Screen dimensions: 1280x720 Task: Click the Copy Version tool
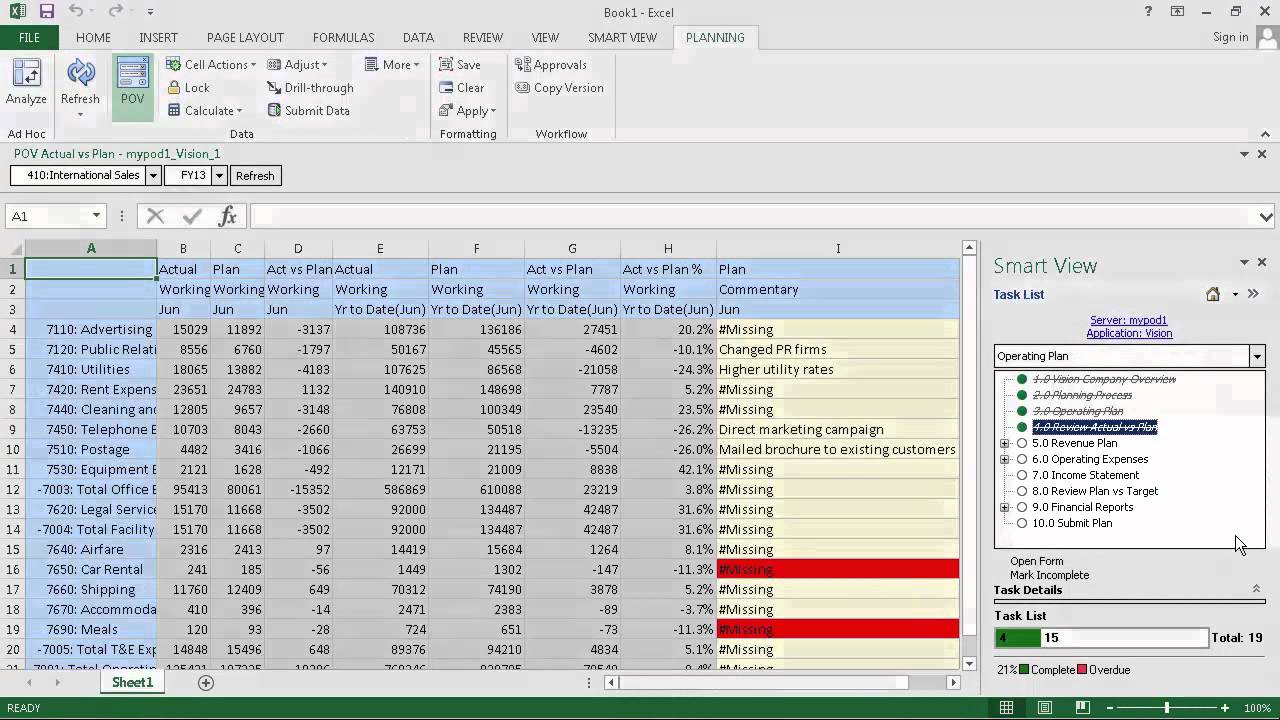pyautogui.click(x=559, y=87)
